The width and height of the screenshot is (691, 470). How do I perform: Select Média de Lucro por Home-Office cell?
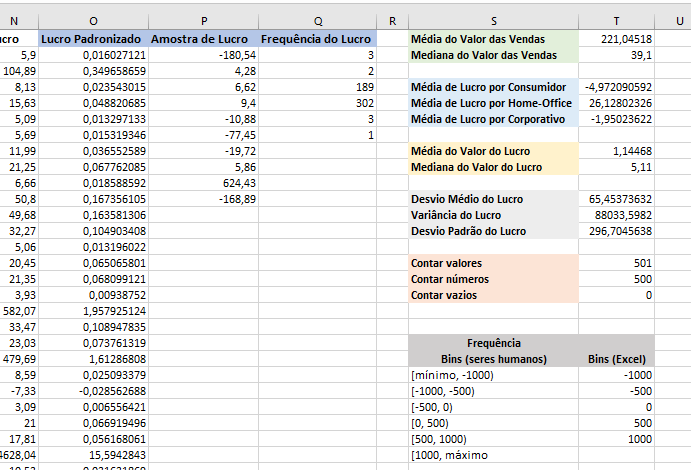coord(494,103)
